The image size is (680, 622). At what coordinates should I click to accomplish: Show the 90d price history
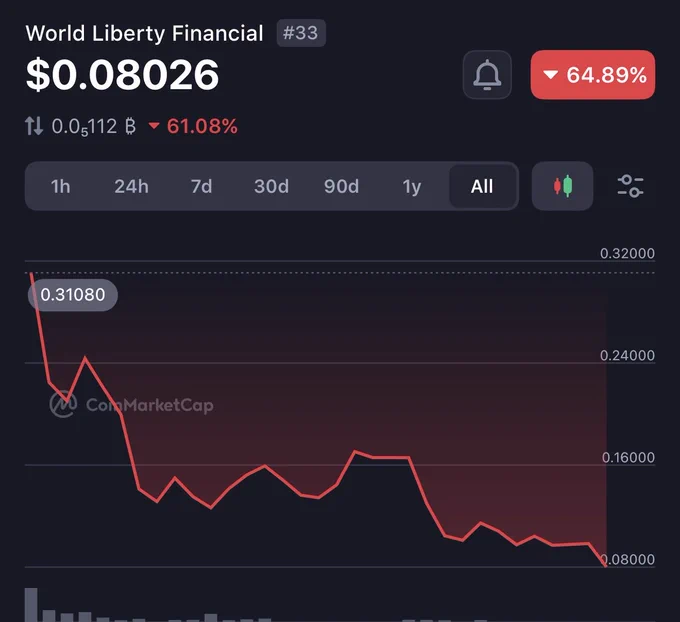pos(341,187)
